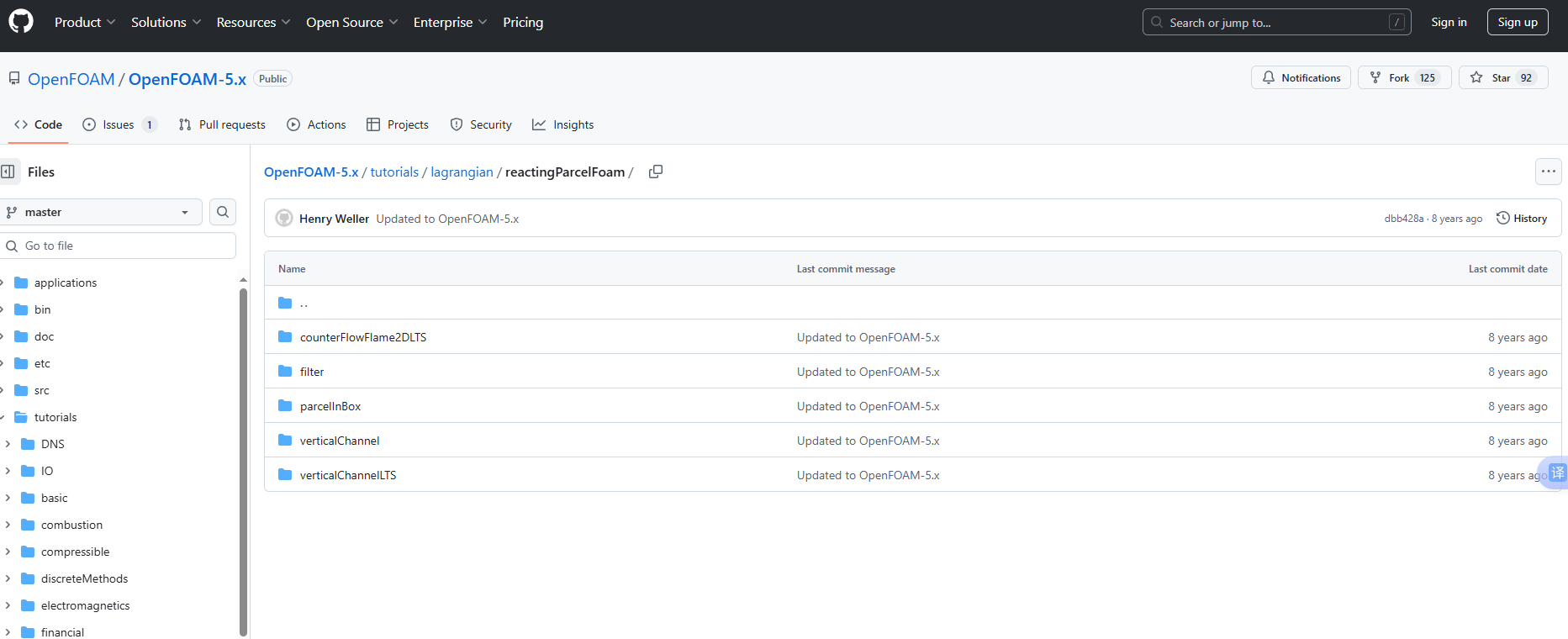Image resolution: width=1568 pixels, height=639 pixels.
Task: Switch to the Code tab
Action: click(38, 124)
